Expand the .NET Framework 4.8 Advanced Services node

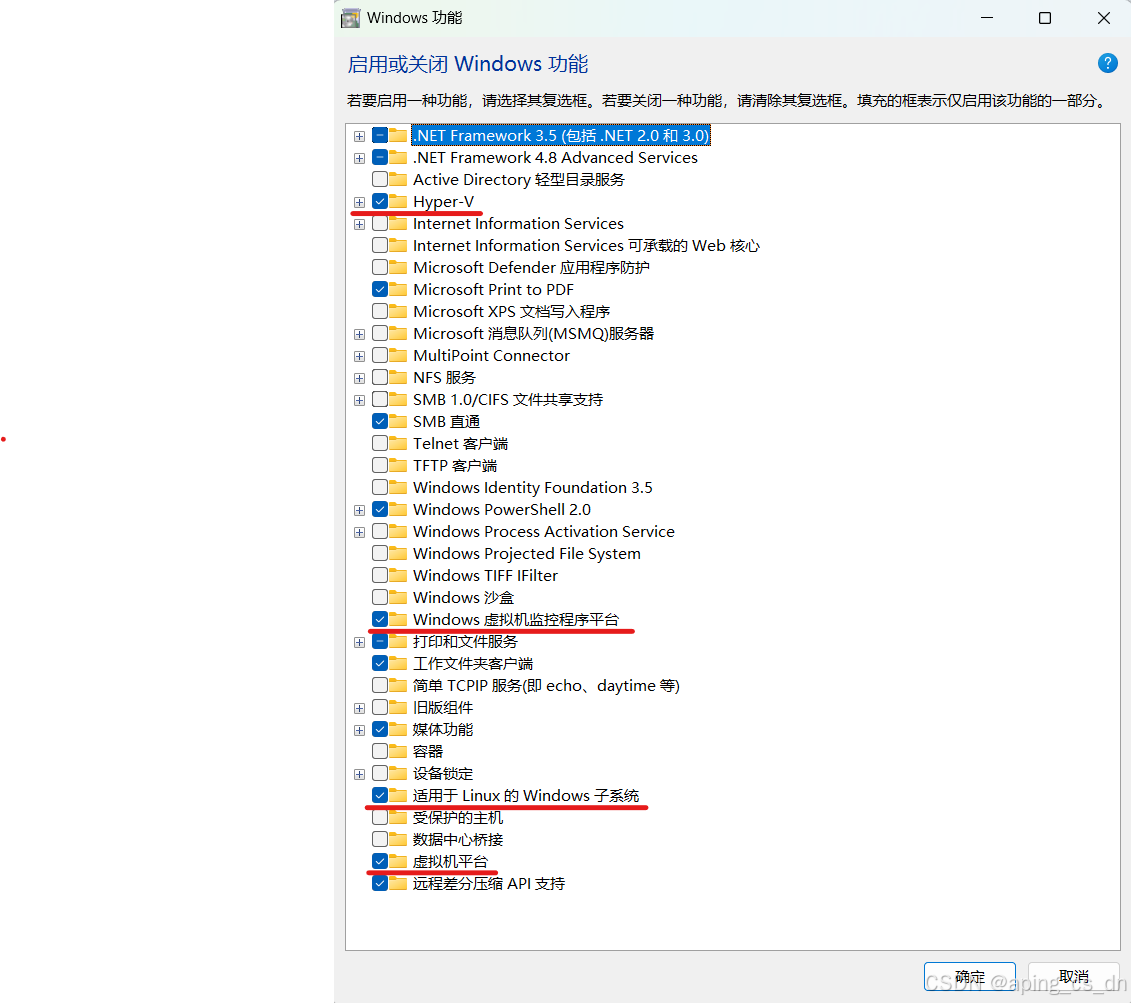click(359, 158)
